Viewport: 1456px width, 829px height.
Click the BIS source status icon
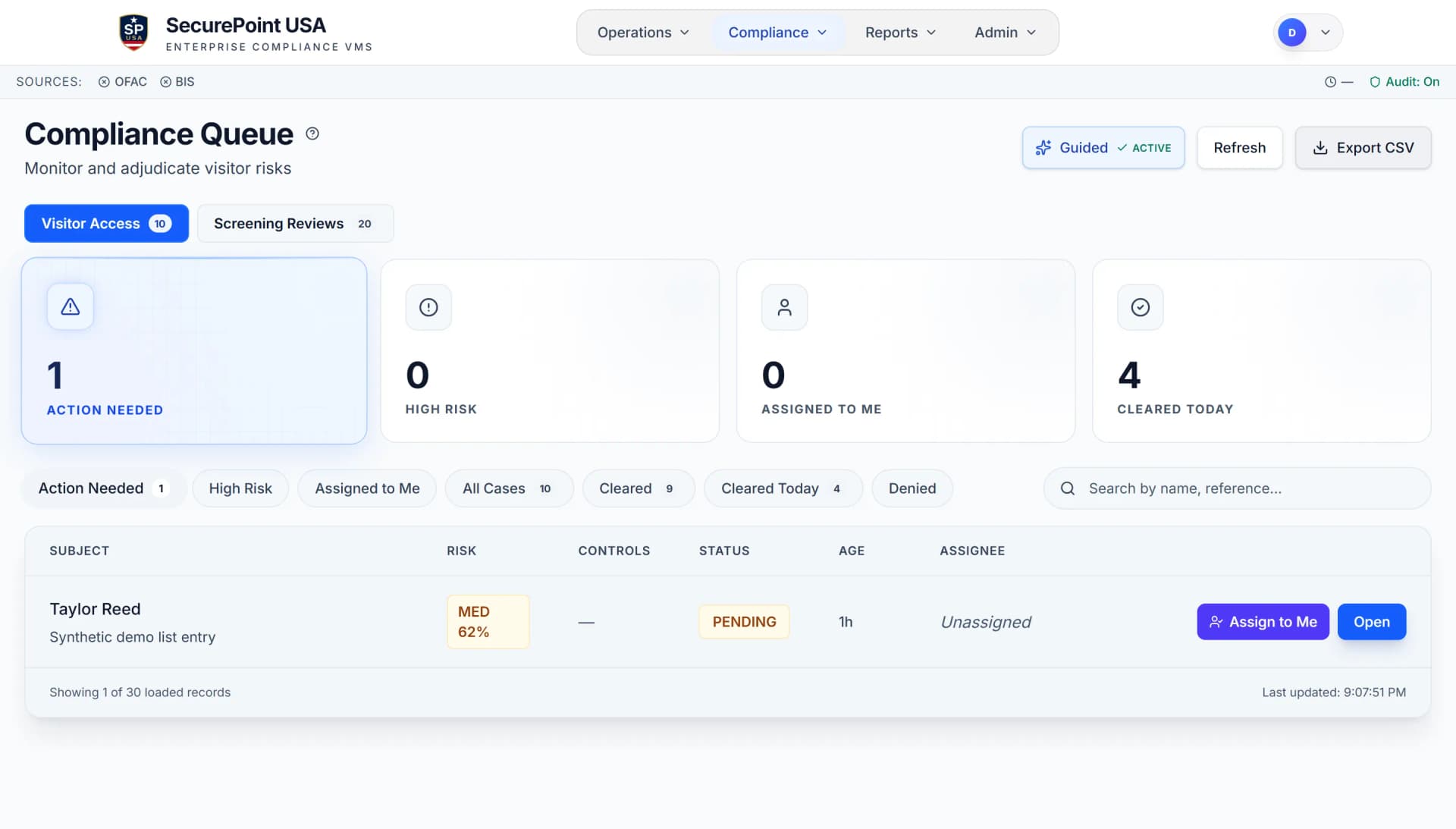(x=165, y=82)
